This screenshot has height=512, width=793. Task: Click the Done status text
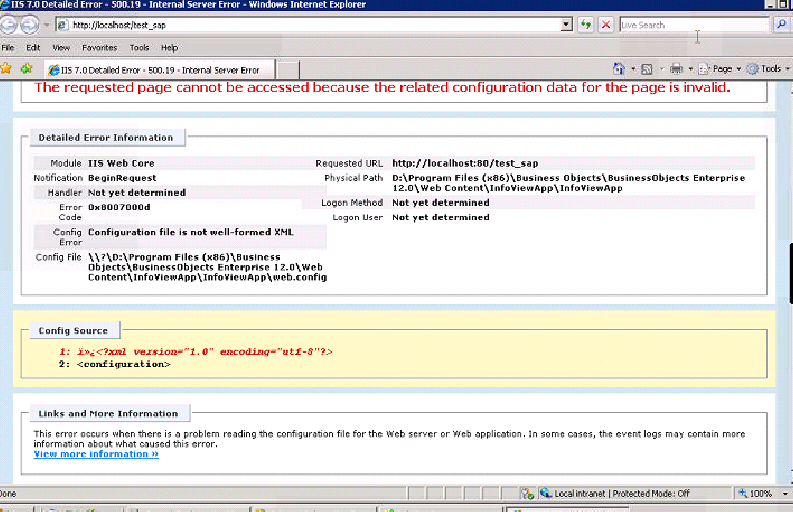coord(8,493)
